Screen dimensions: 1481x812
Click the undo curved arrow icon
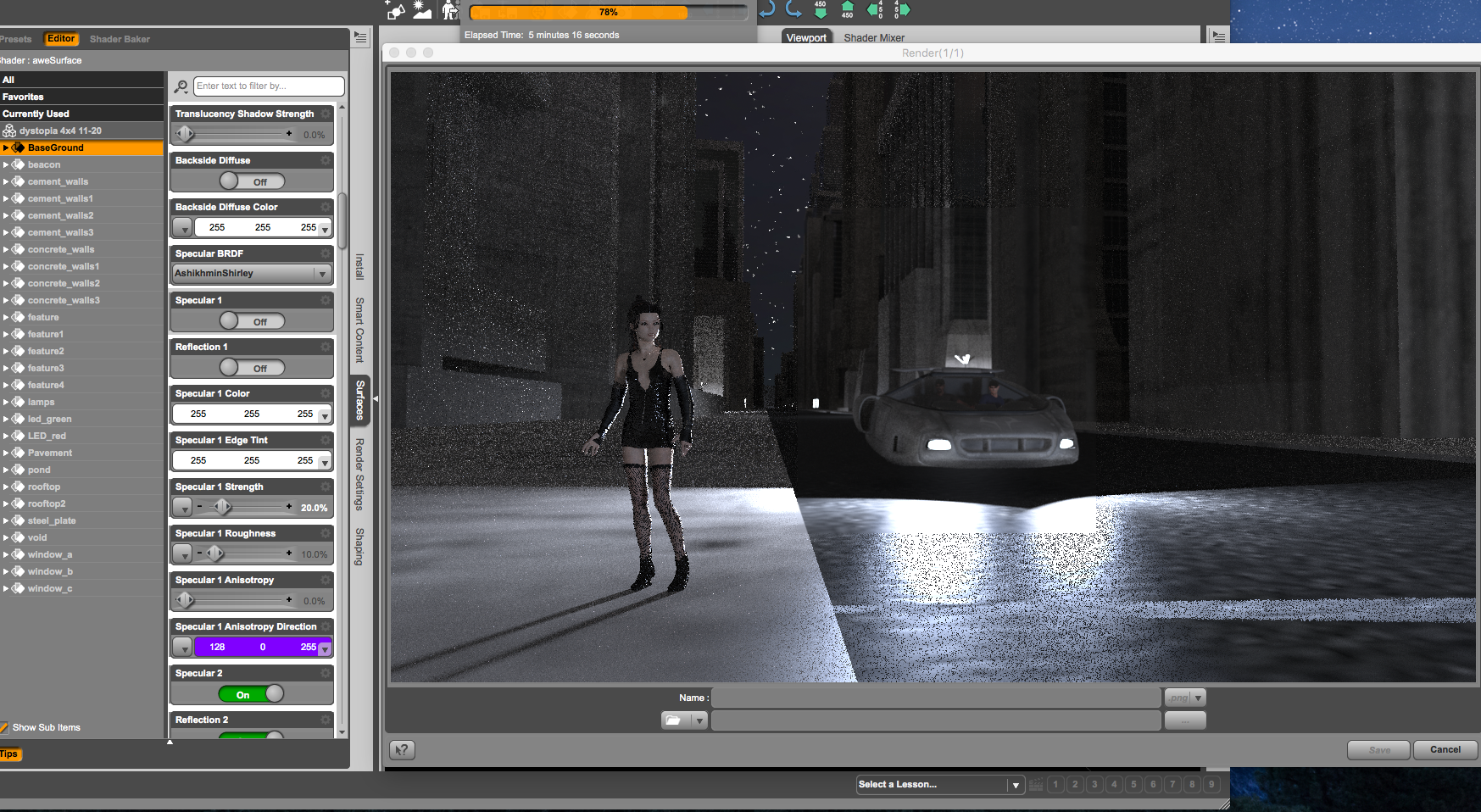[766, 9]
